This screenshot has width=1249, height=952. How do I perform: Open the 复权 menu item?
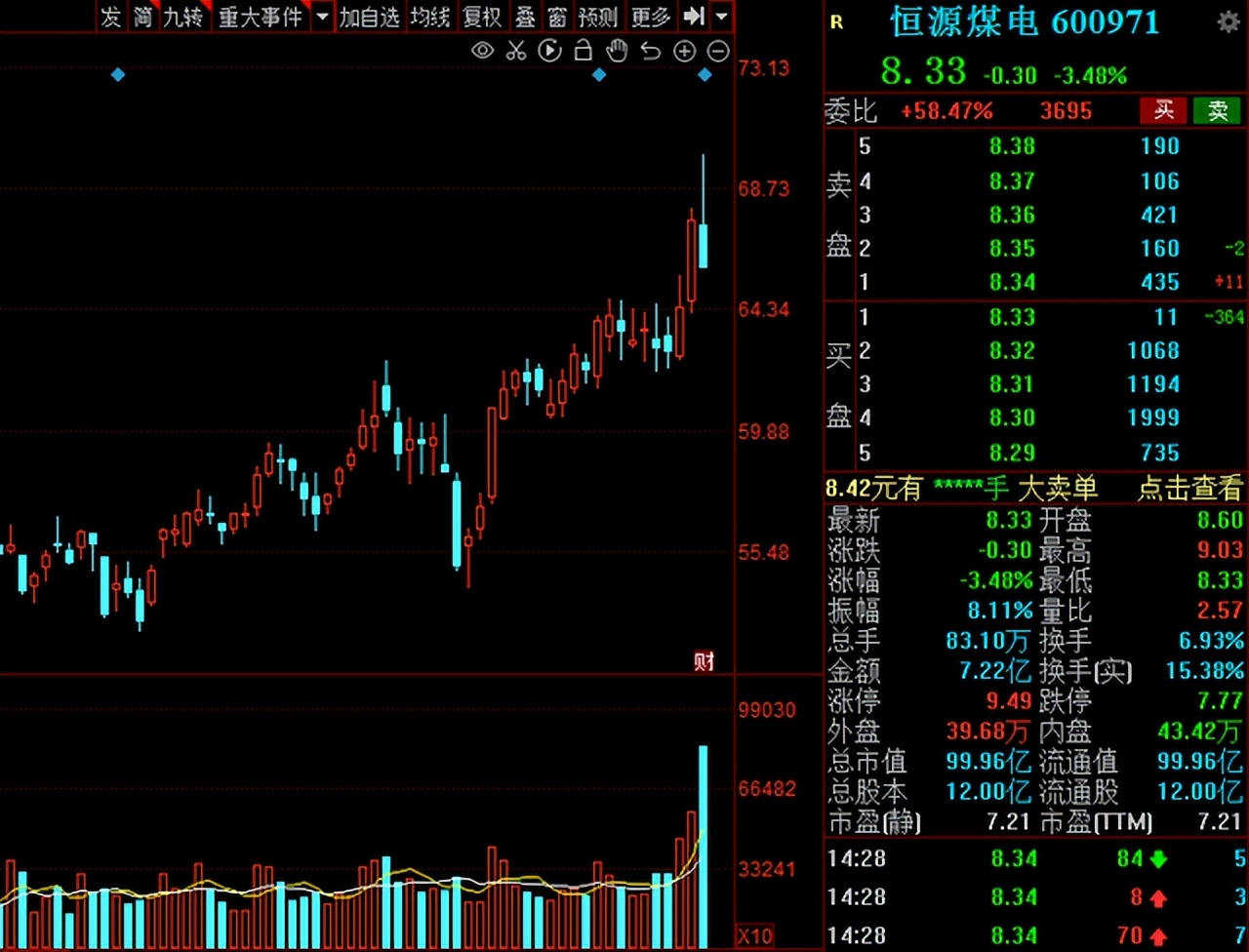[481, 17]
